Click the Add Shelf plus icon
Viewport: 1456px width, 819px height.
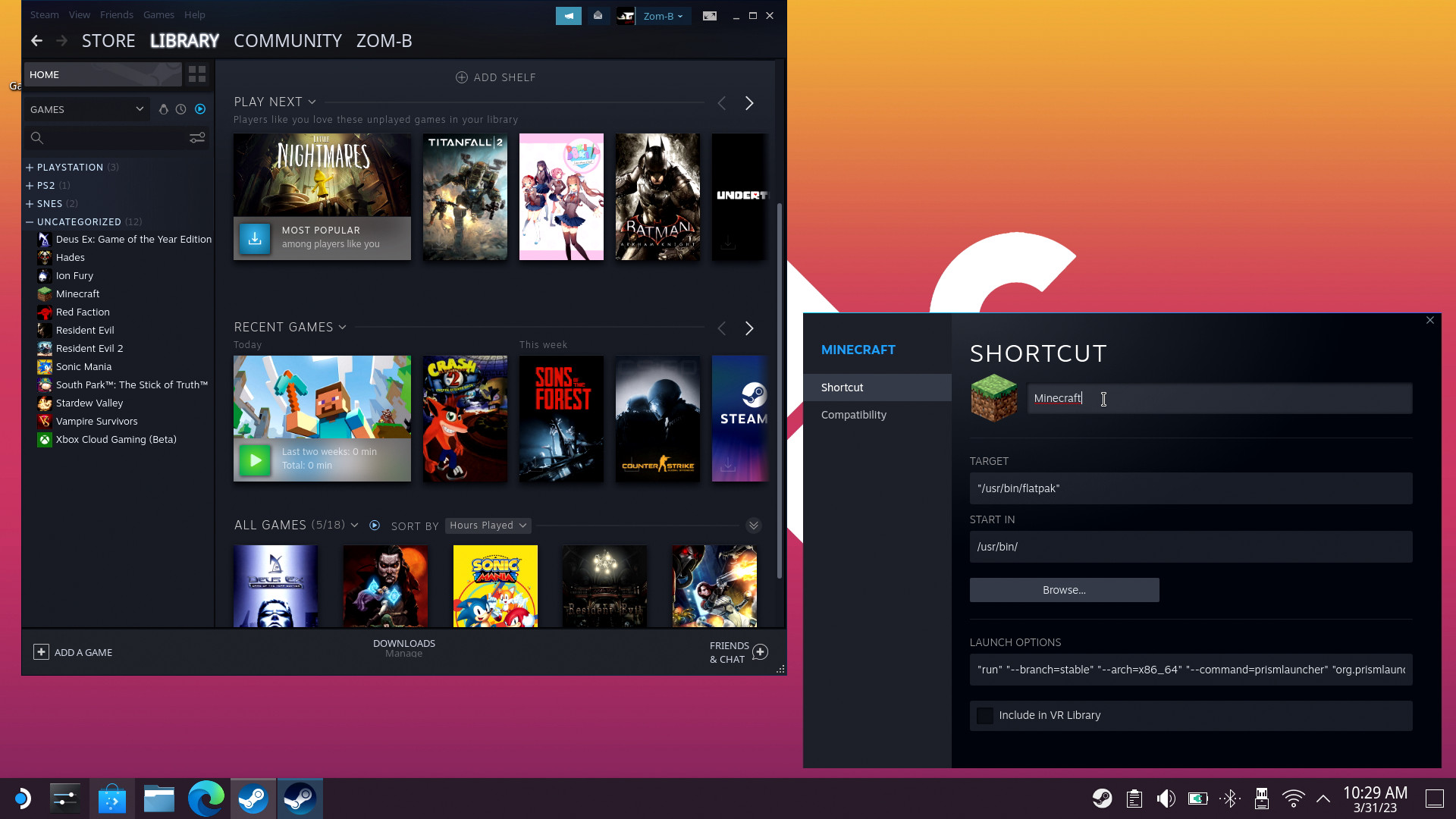461,77
